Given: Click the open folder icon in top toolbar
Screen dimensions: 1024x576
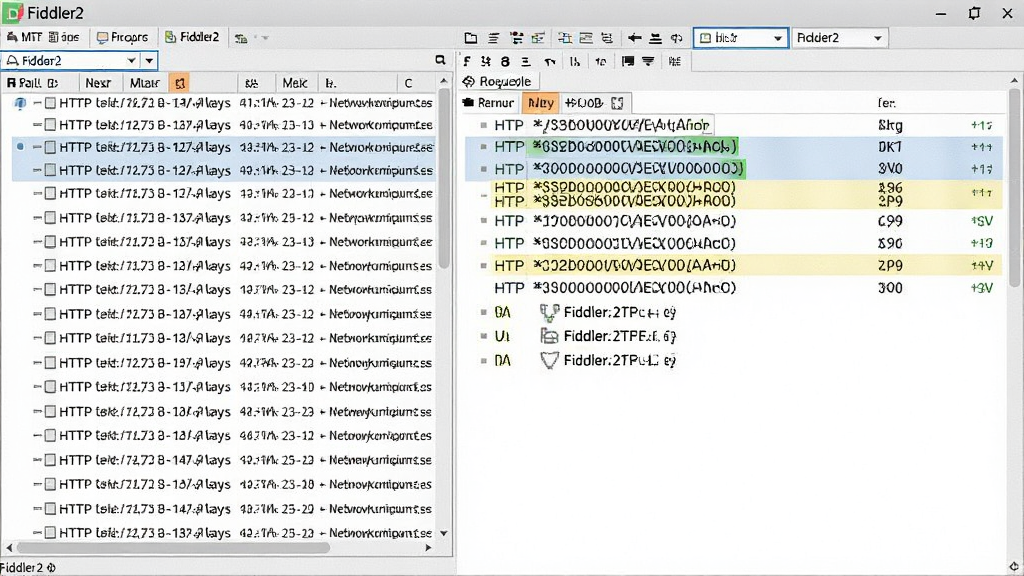Looking at the screenshot, I should pos(470,38).
